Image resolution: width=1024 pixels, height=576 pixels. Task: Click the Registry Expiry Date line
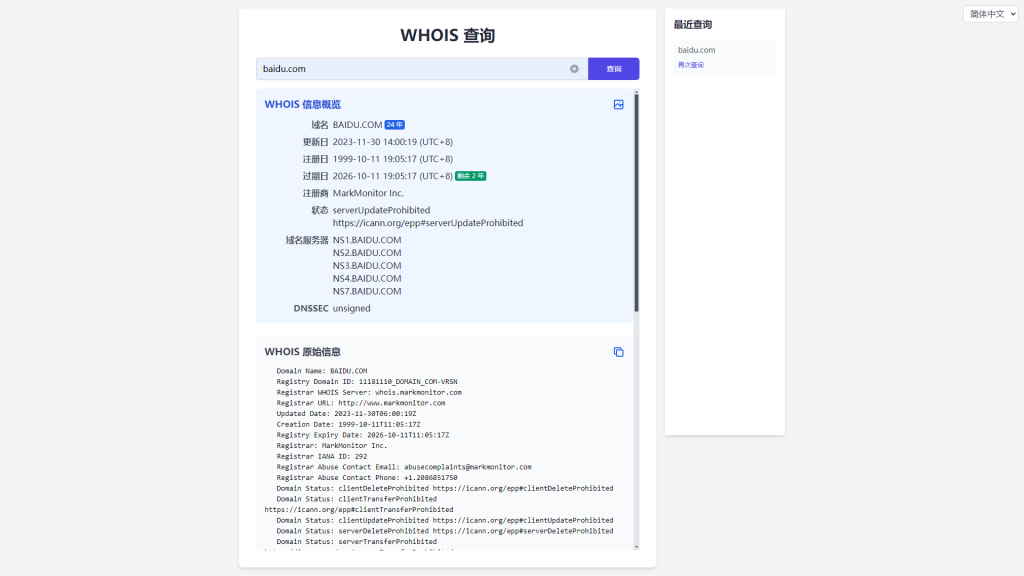click(x=362, y=435)
